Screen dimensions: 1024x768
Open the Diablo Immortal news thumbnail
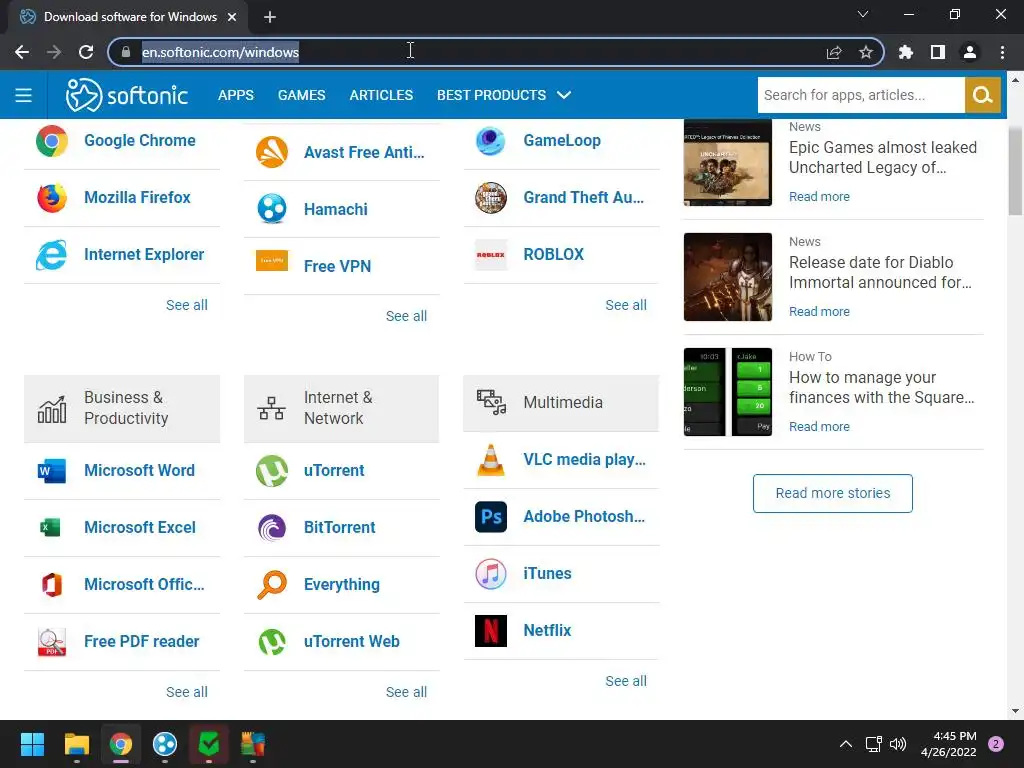(728, 277)
